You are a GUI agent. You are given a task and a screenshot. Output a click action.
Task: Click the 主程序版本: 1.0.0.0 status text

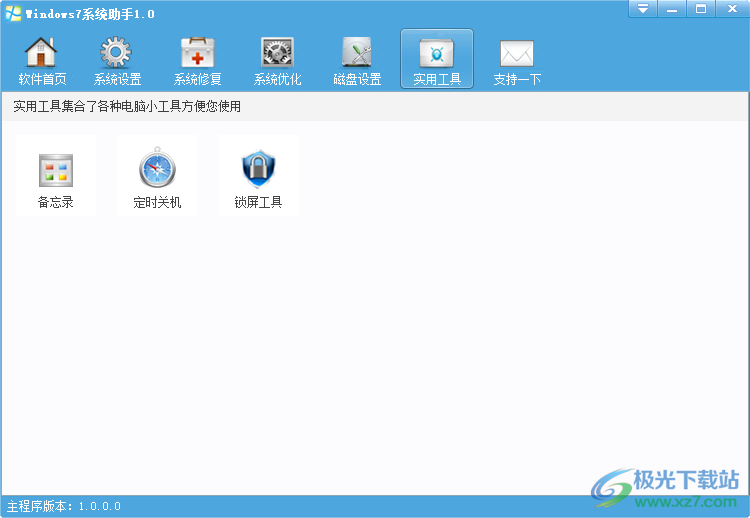pos(64,506)
